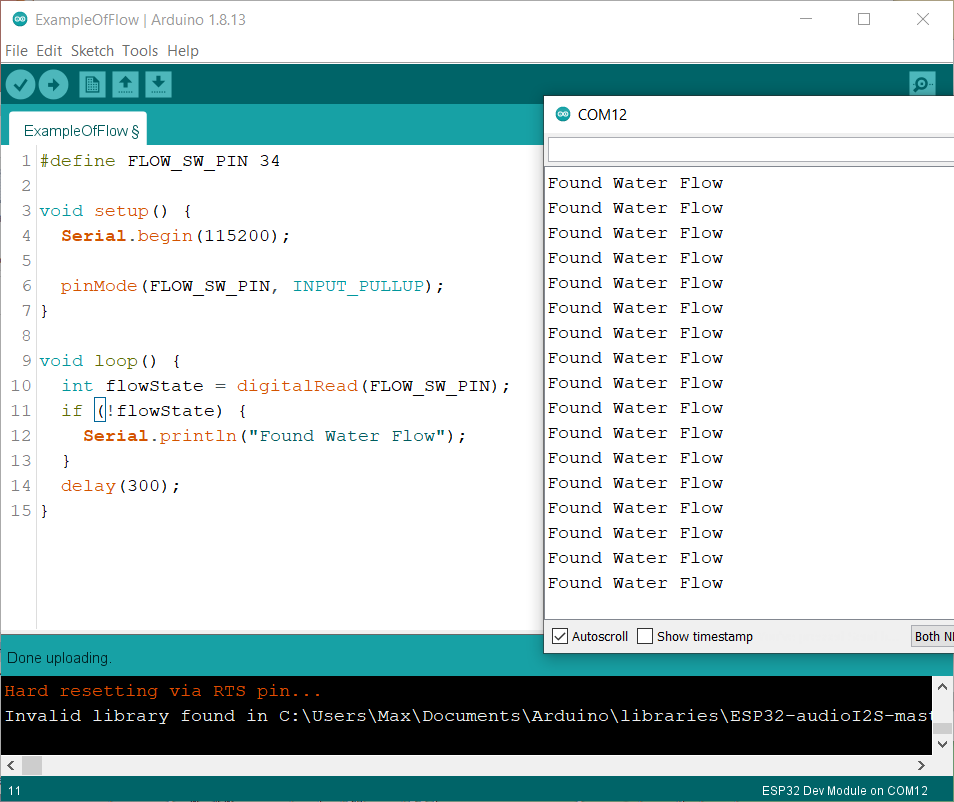Click the Serial.begin(115200) code line
Image resolution: width=954 pixels, height=802 pixels.
coord(176,235)
